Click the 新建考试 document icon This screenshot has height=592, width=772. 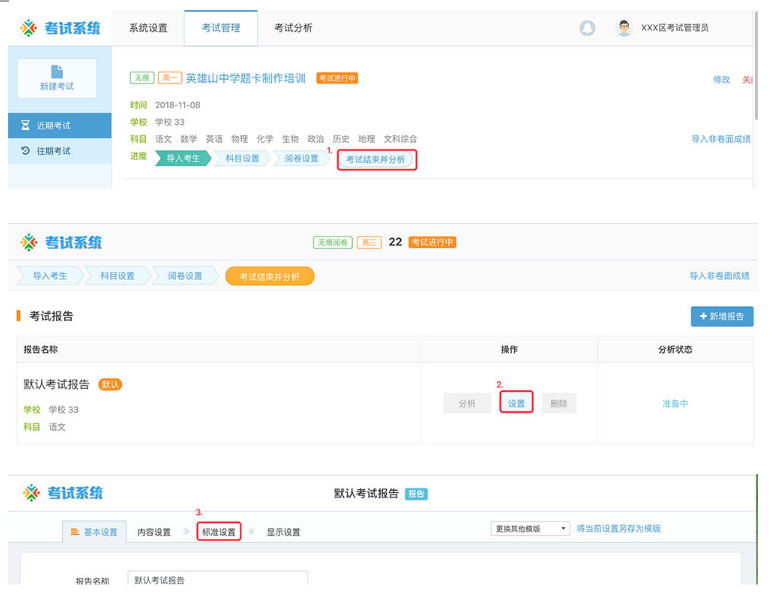[56, 72]
